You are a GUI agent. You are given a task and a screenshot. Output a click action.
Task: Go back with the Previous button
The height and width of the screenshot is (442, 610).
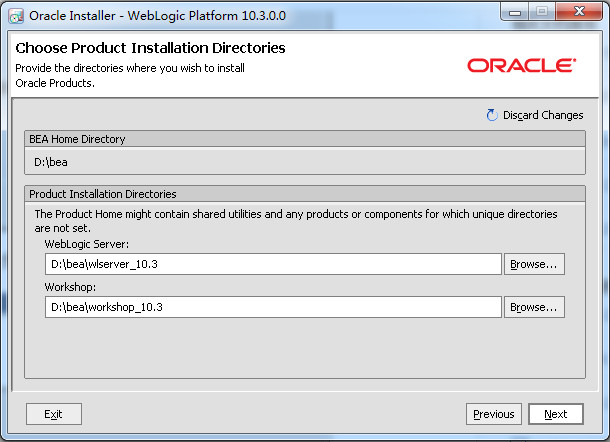(x=494, y=414)
